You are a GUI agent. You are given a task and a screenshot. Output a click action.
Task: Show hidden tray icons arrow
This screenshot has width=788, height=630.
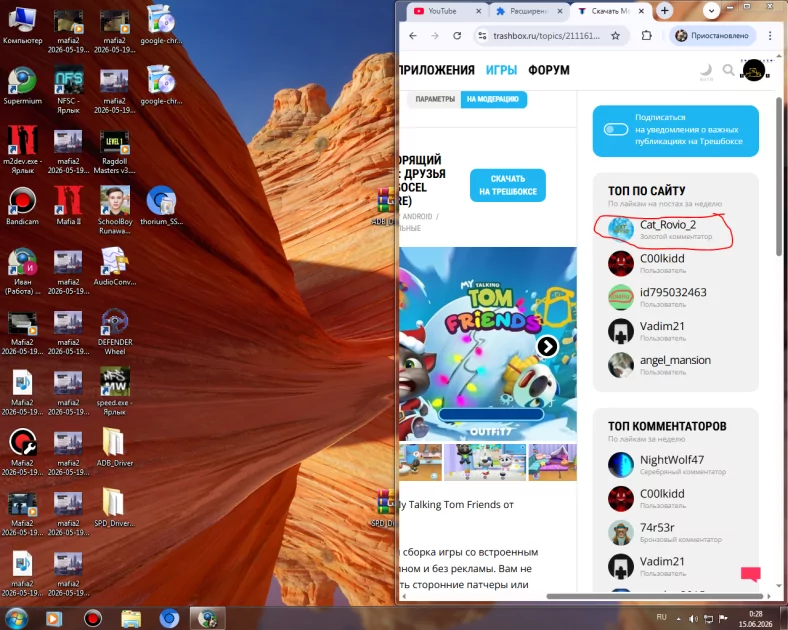pos(678,618)
